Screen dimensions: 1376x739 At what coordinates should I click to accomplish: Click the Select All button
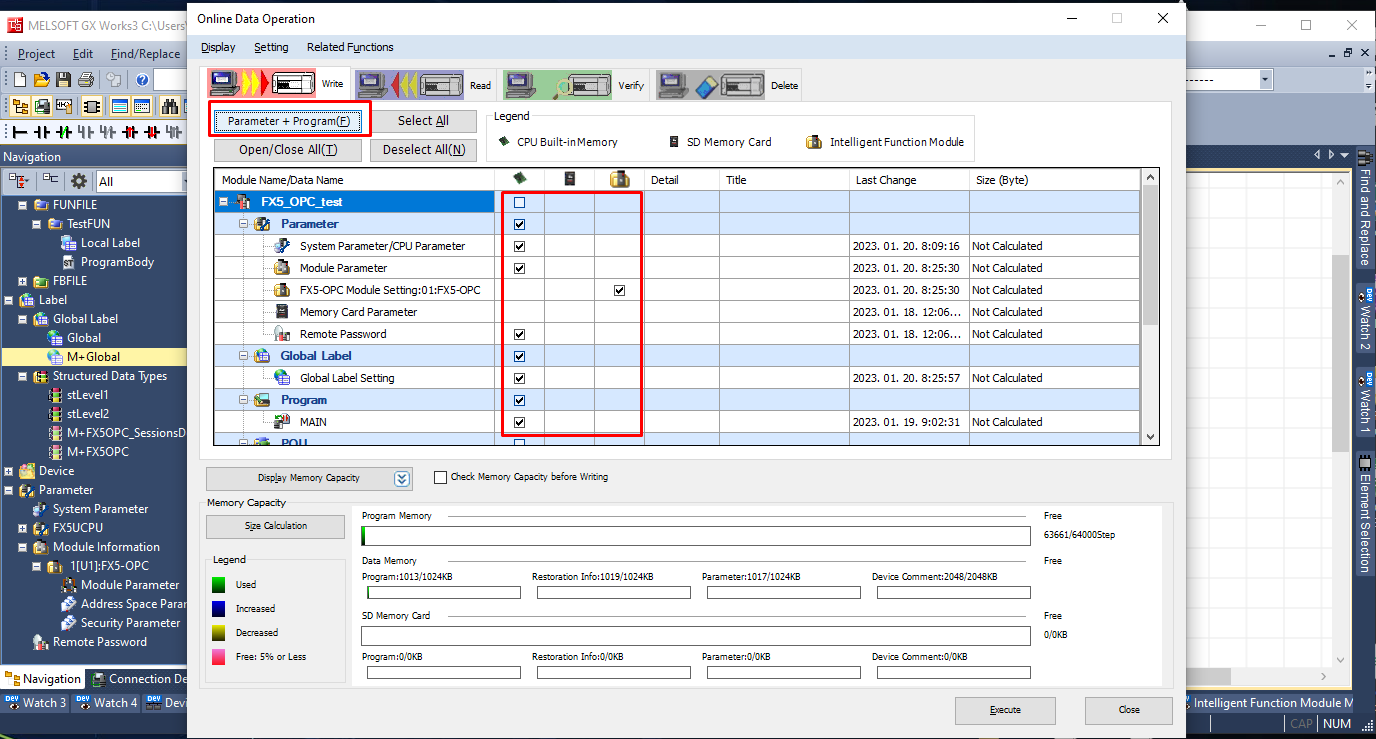click(423, 121)
